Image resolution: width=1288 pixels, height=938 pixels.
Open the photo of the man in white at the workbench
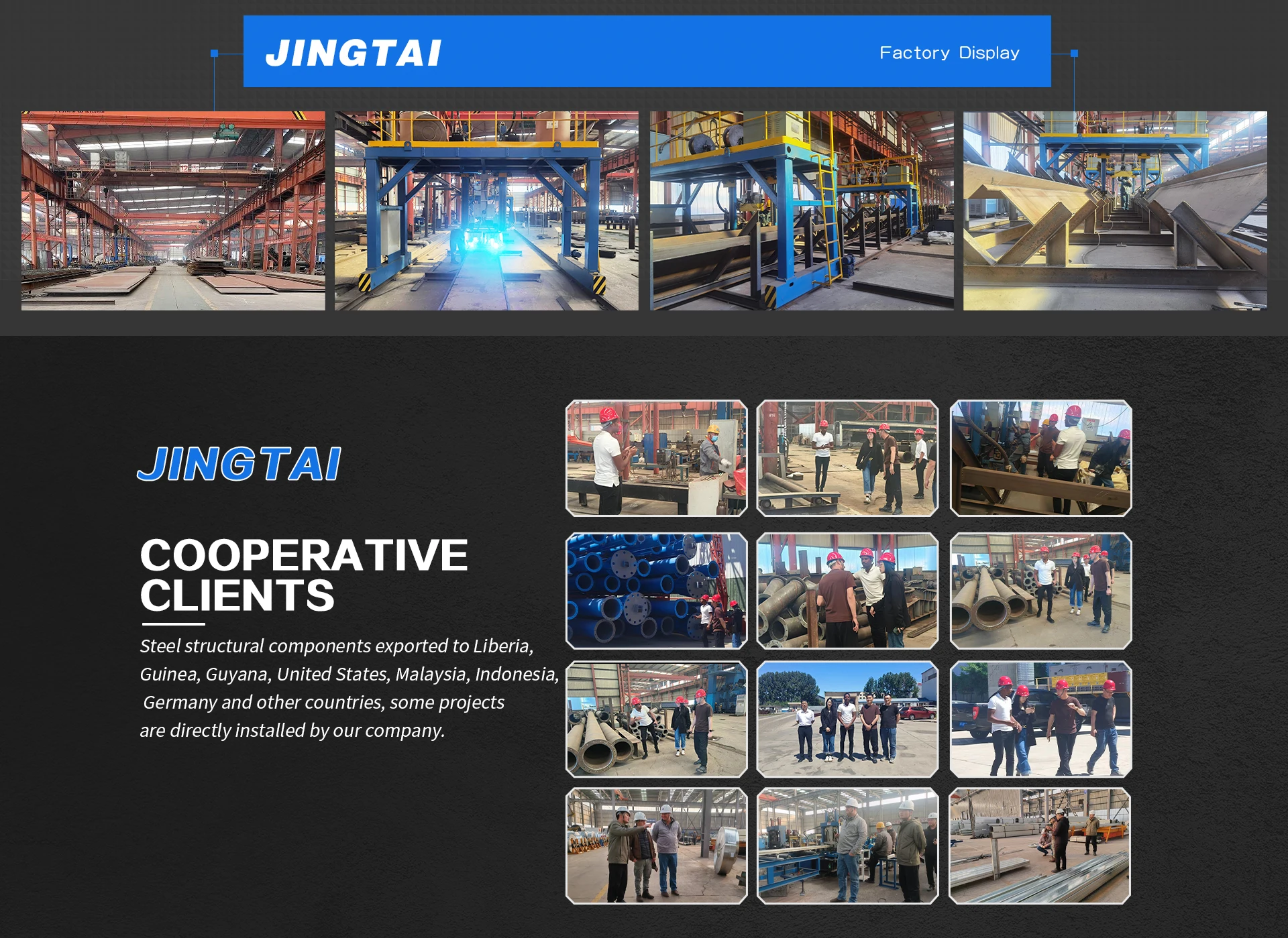[x=656, y=459]
